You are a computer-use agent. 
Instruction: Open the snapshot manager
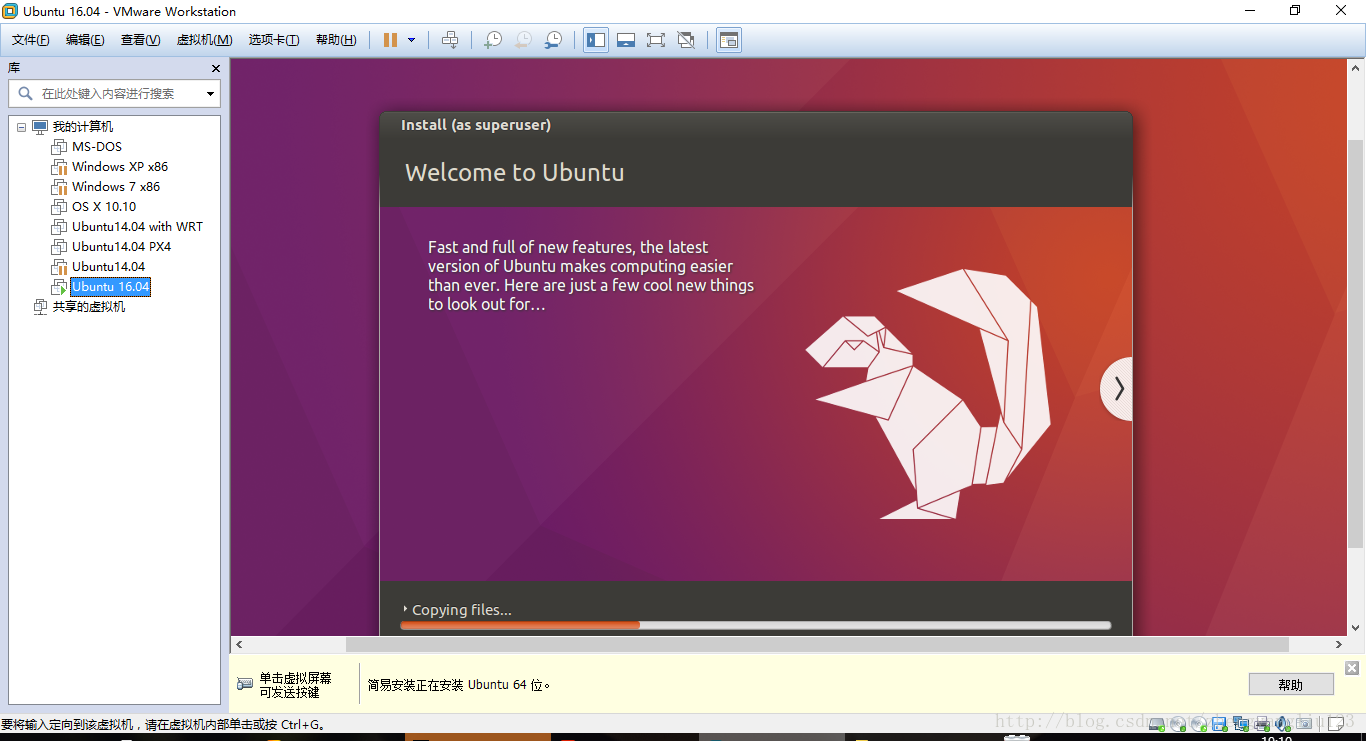(553, 40)
